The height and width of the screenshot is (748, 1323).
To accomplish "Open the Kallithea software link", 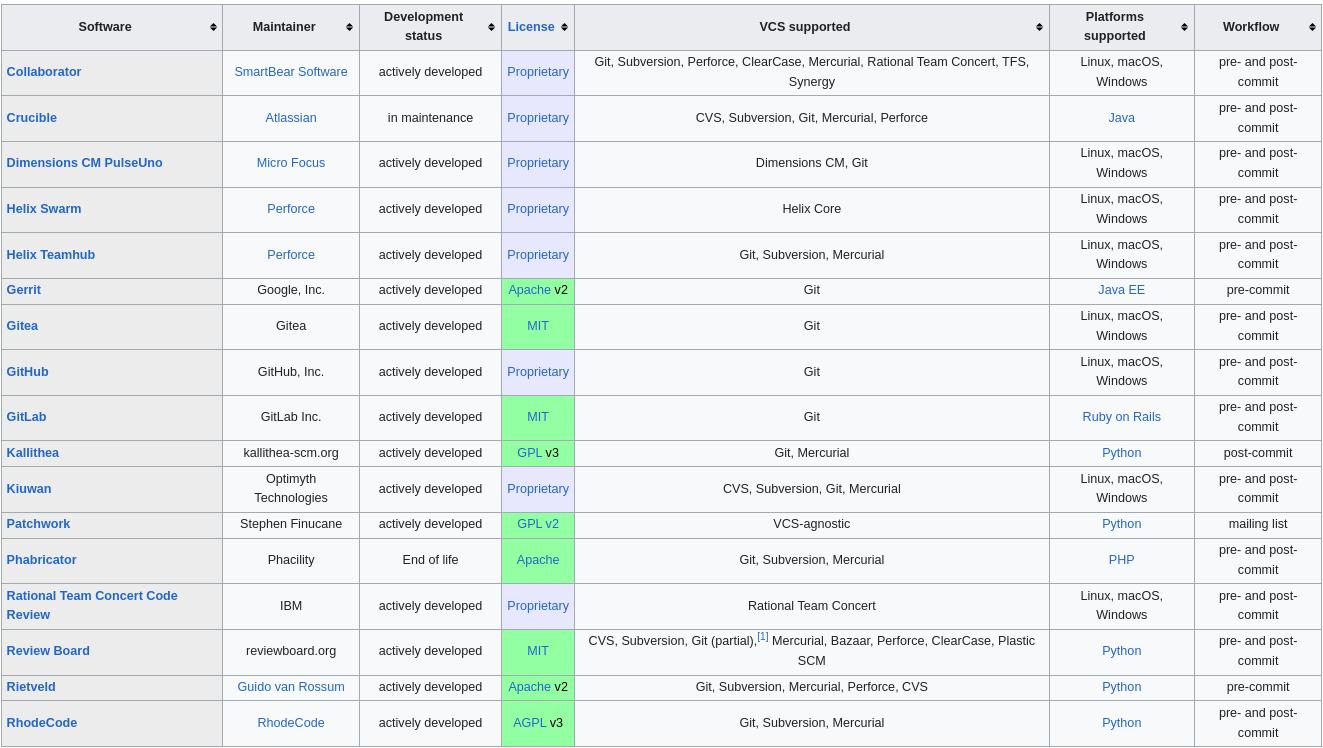I will (x=33, y=453).
